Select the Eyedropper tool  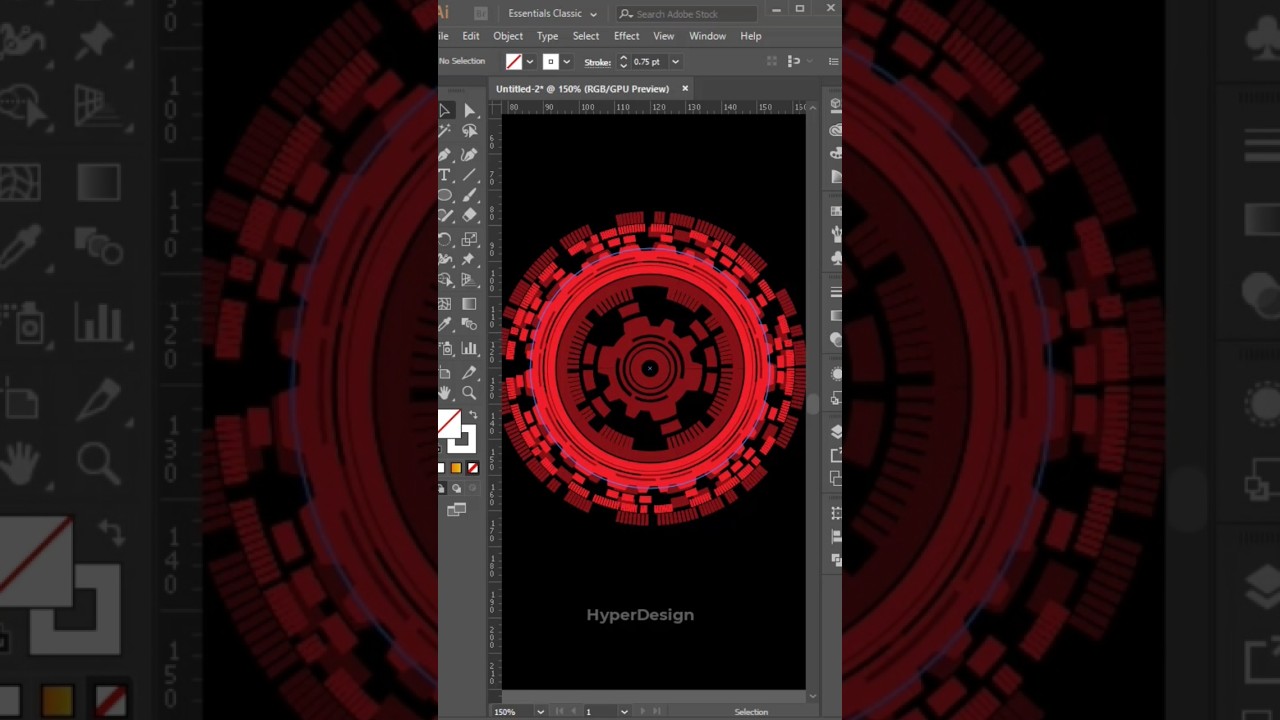[x=445, y=325]
